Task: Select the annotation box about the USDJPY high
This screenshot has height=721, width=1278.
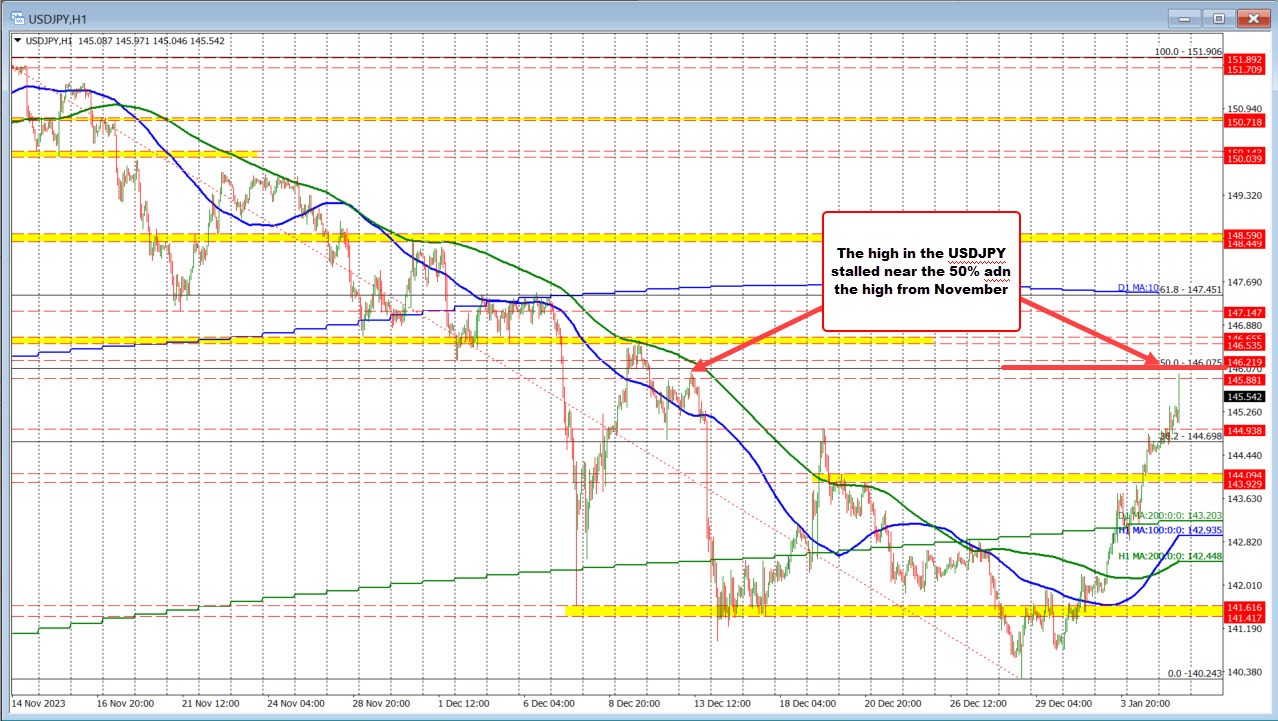Action: (x=920, y=270)
